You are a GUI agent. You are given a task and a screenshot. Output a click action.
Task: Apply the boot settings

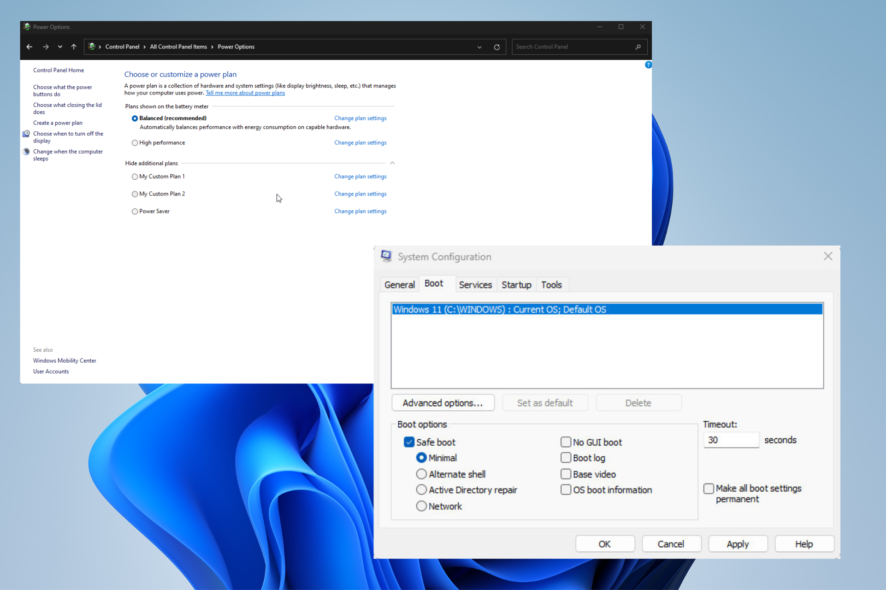pos(738,544)
